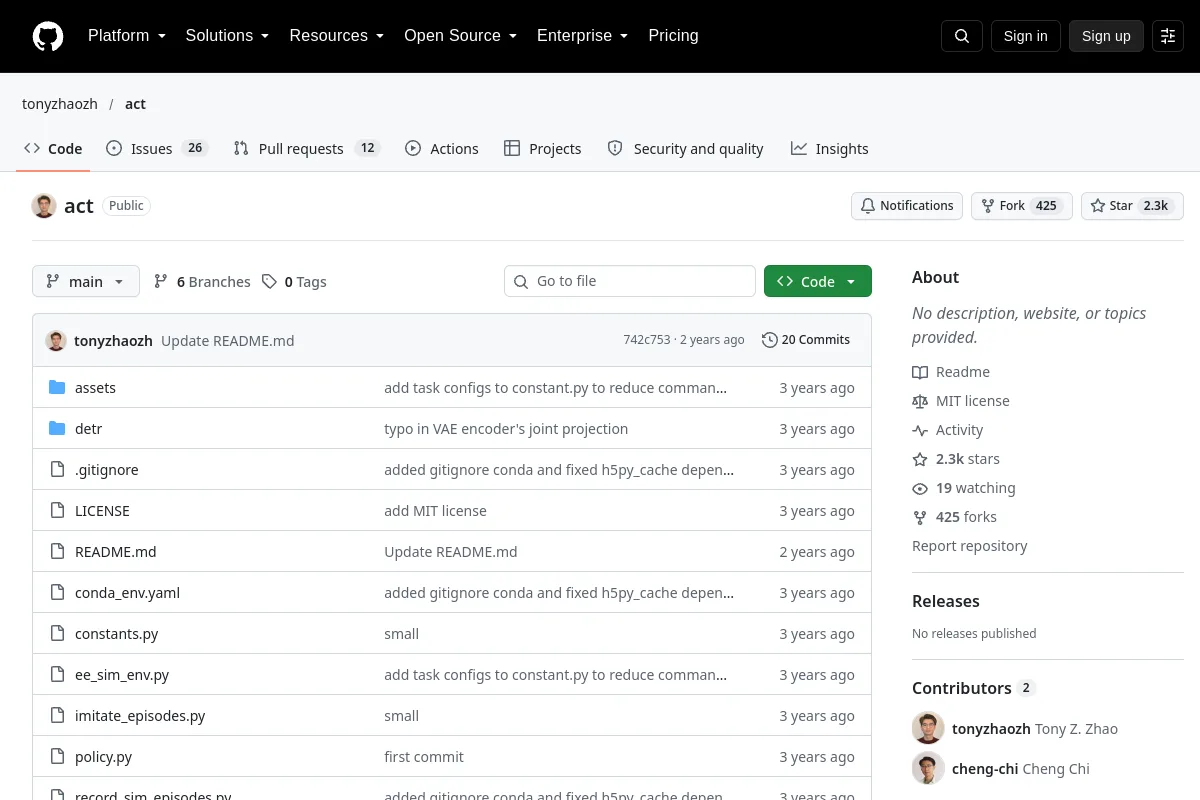Viewport: 1200px width, 800px height.
Task: Open the green Code dropdown
Action: click(818, 282)
